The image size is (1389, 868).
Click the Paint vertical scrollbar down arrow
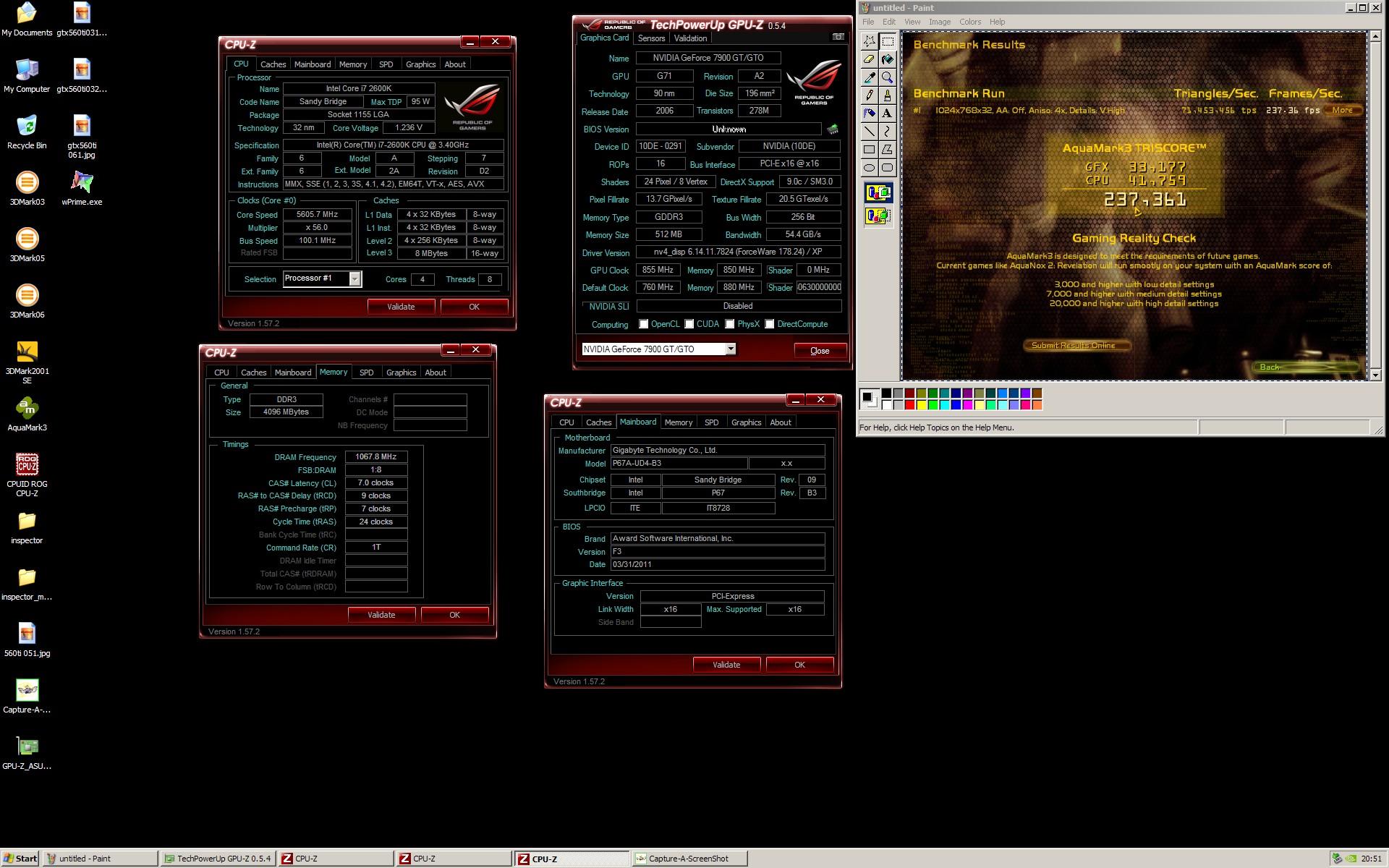[1375, 375]
